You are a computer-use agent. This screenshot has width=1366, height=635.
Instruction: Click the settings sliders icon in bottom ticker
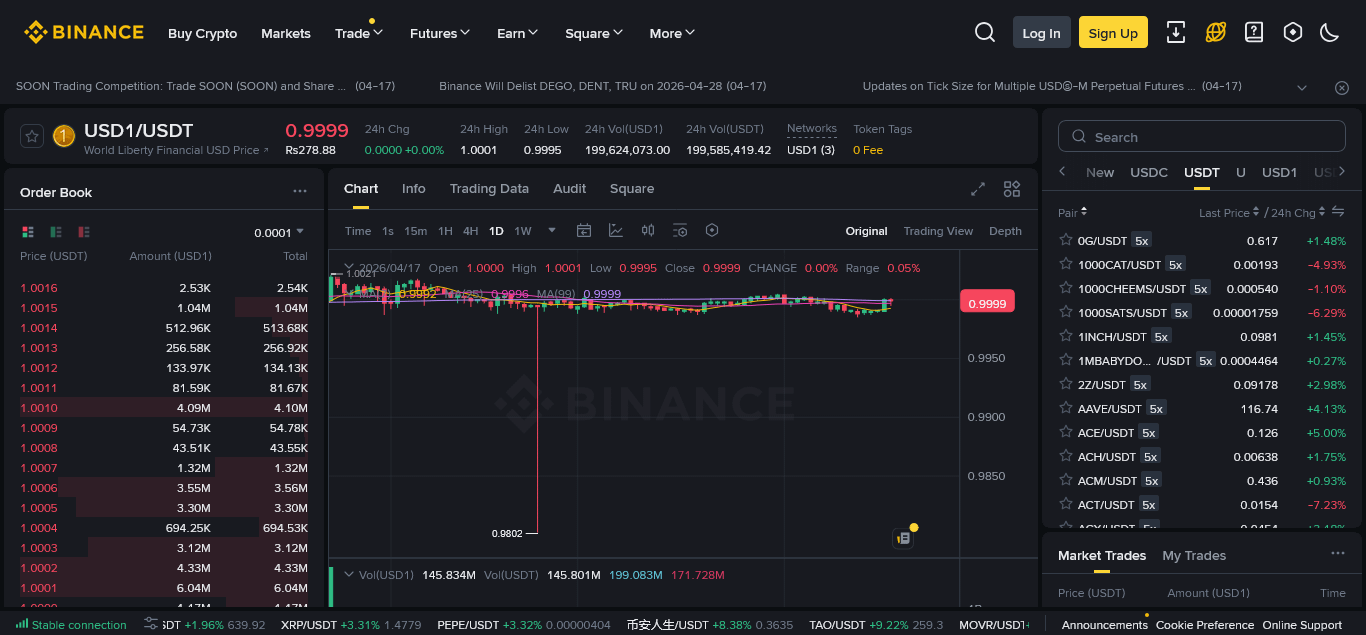151,624
